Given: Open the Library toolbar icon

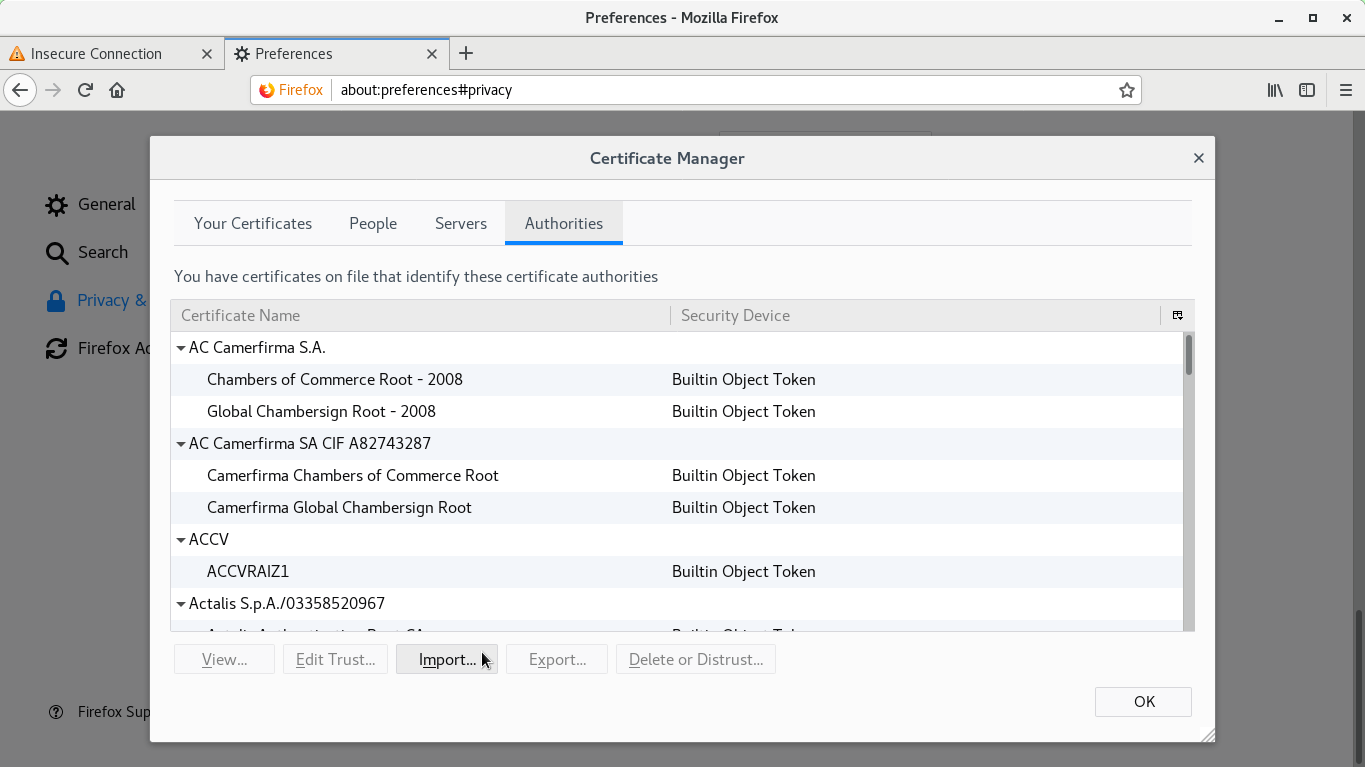Looking at the screenshot, I should 1275,89.
